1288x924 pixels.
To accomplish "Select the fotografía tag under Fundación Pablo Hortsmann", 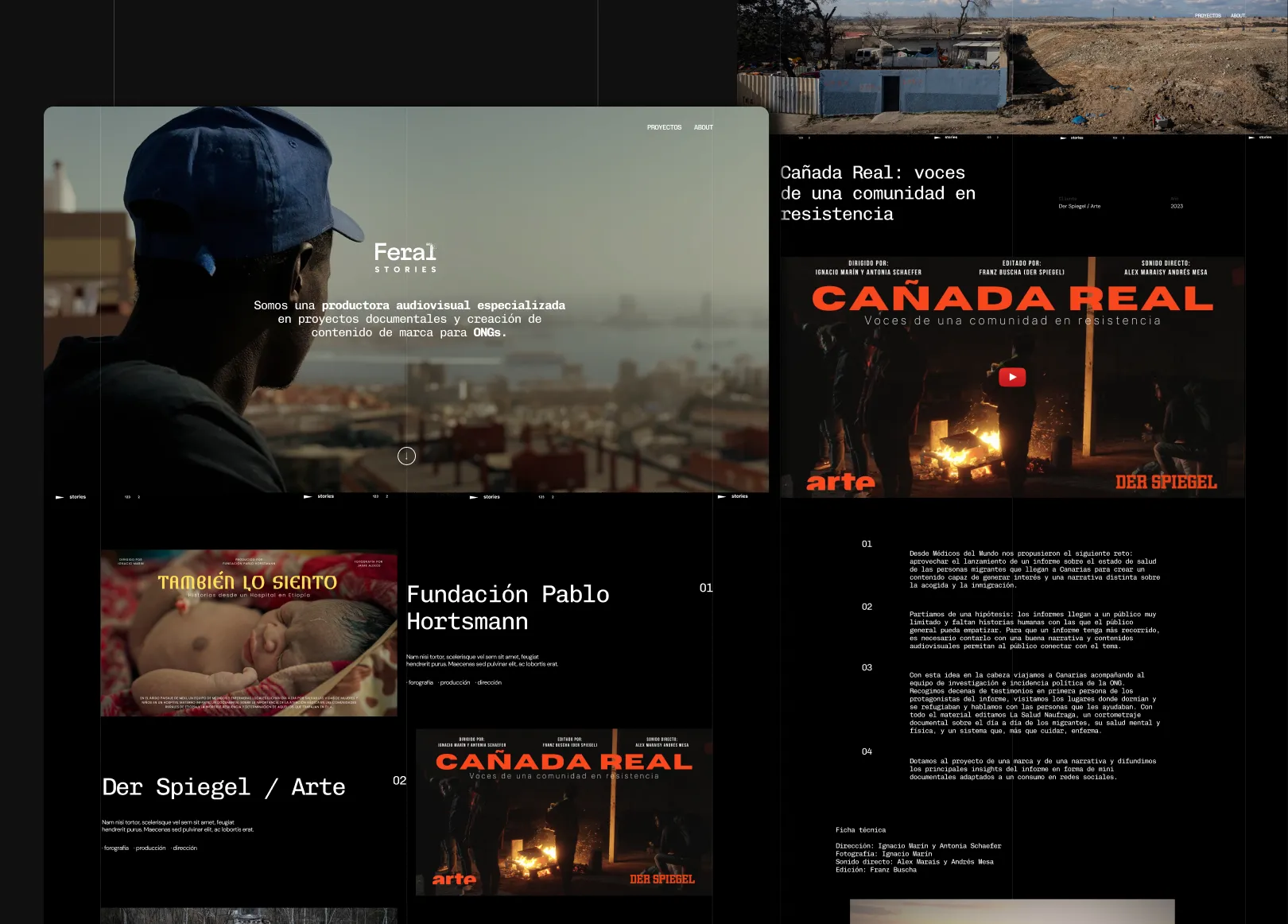I will click(x=419, y=682).
